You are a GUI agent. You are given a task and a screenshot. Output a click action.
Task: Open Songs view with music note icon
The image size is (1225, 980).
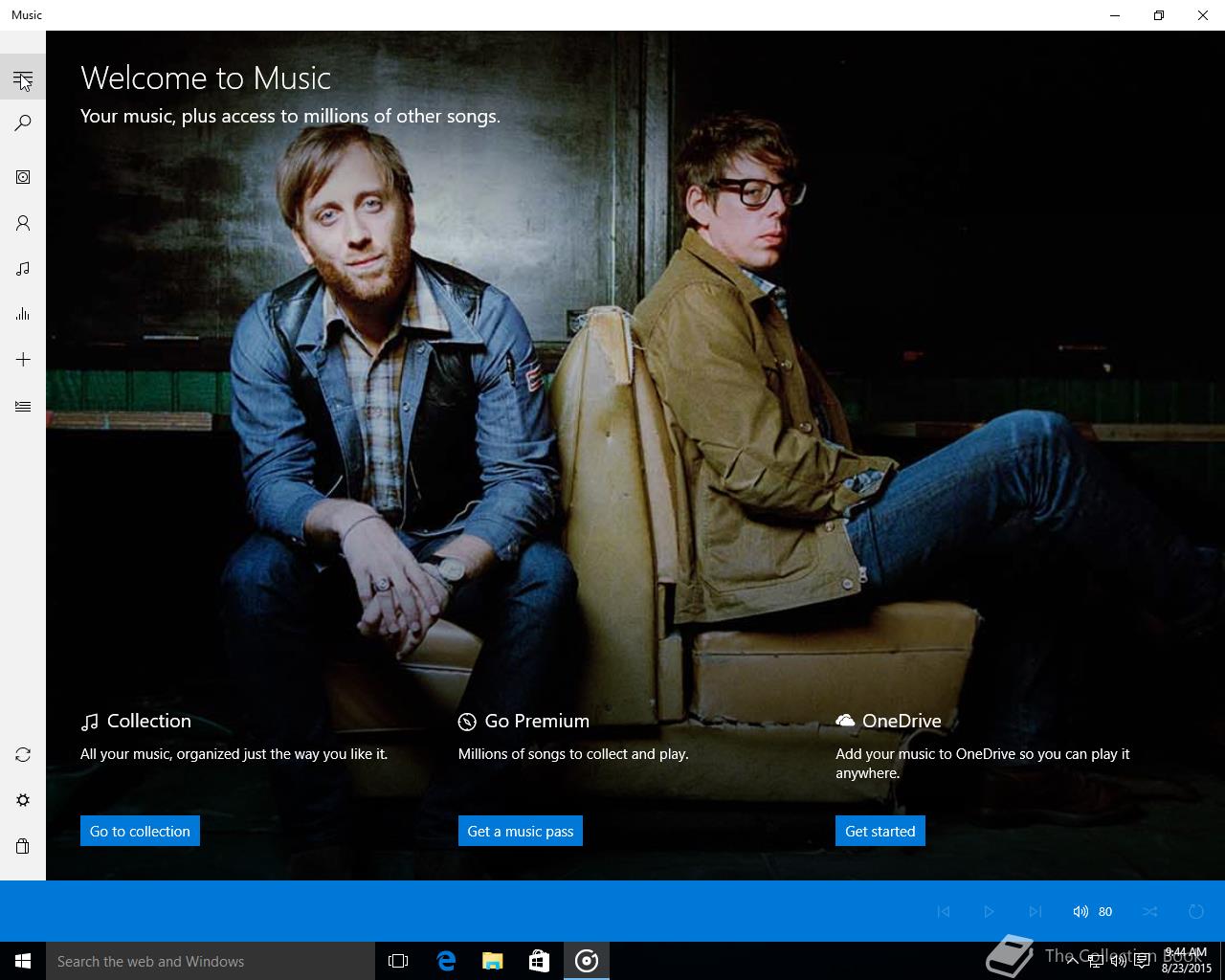tap(23, 269)
